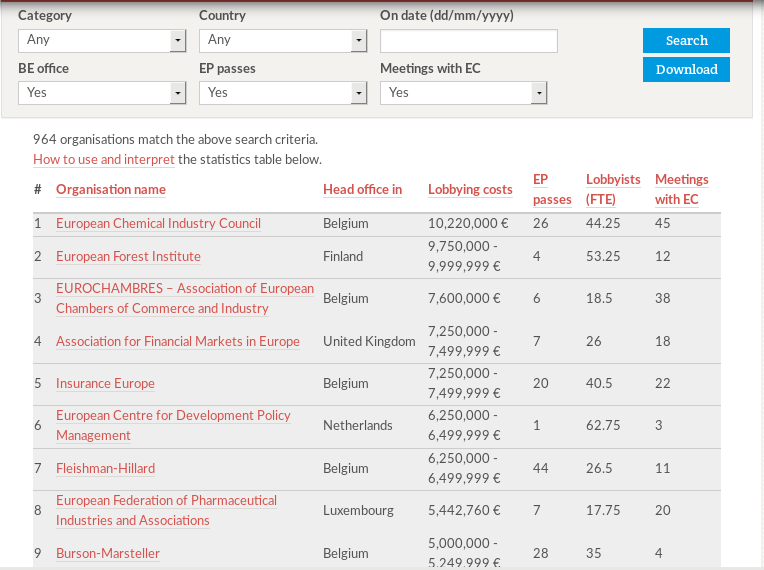This screenshot has height=570, width=764.
Task: Click the Search button
Action: pyautogui.click(x=686, y=40)
